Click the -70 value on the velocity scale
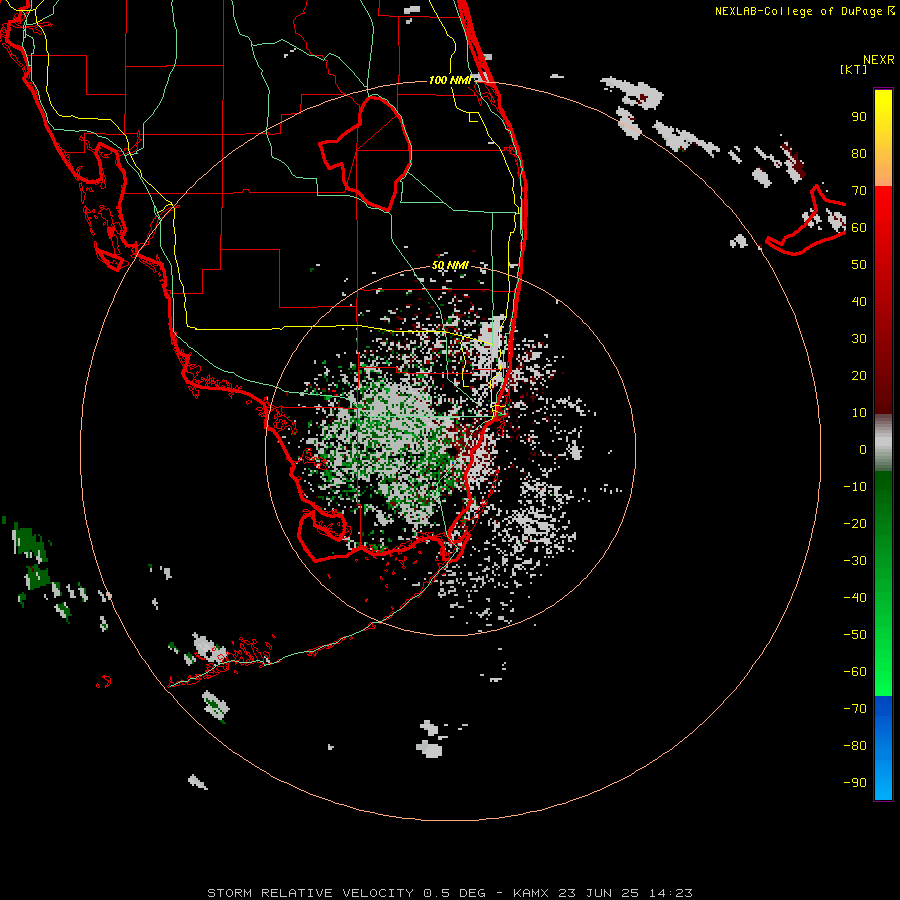 pyautogui.click(x=855, y=709)
